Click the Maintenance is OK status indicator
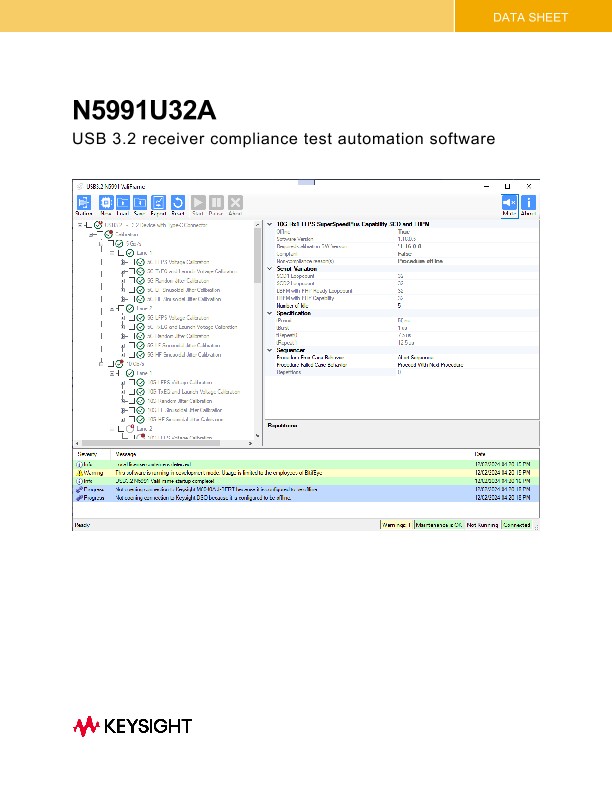 coord(439,525)
